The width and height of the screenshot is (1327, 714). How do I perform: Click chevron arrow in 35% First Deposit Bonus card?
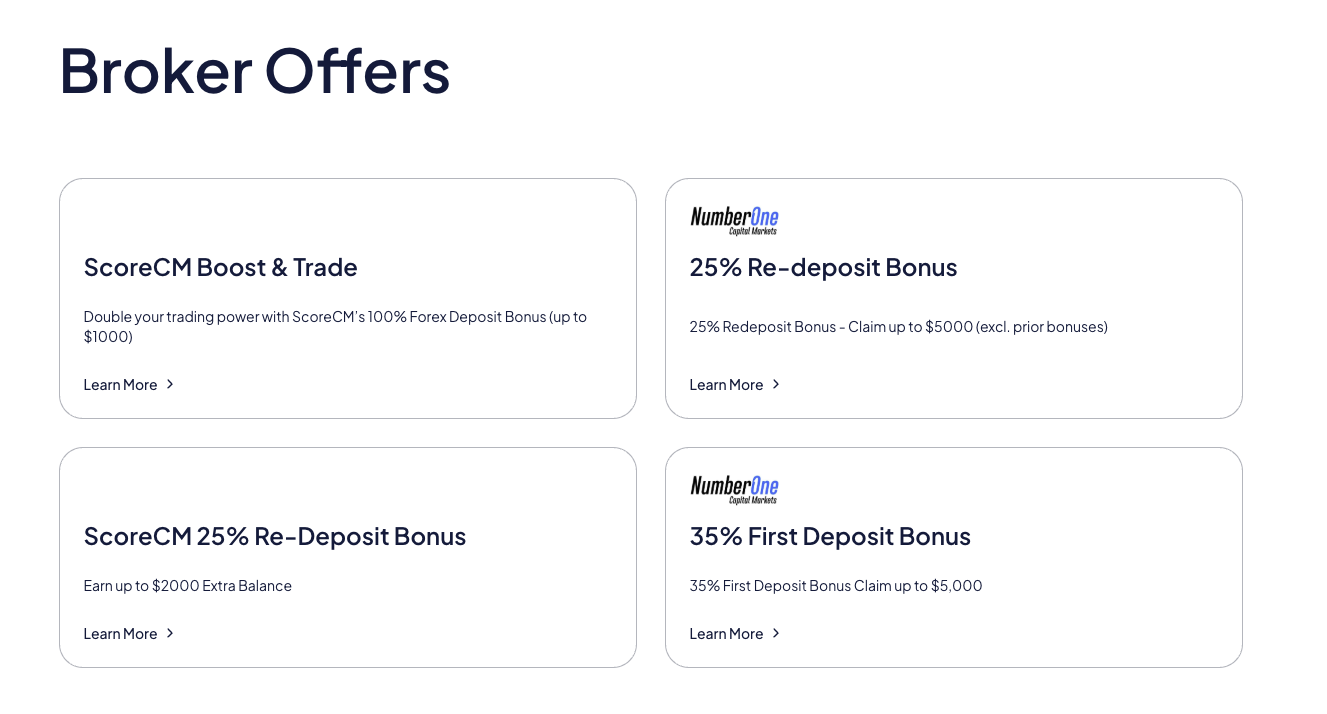click(x=776, y=633)
